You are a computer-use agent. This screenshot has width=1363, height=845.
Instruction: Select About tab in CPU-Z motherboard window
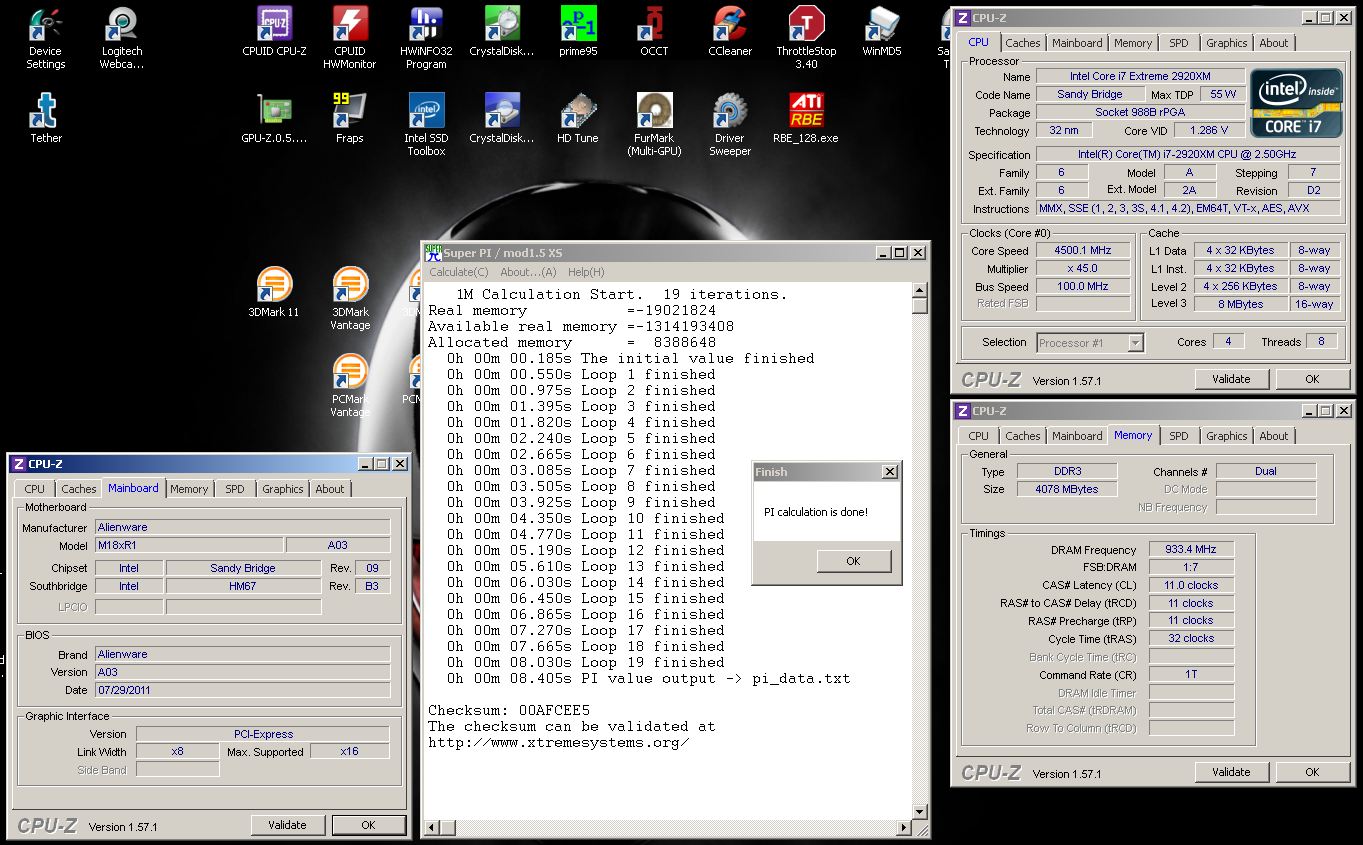pyautogui.click(x=330, y=489)
